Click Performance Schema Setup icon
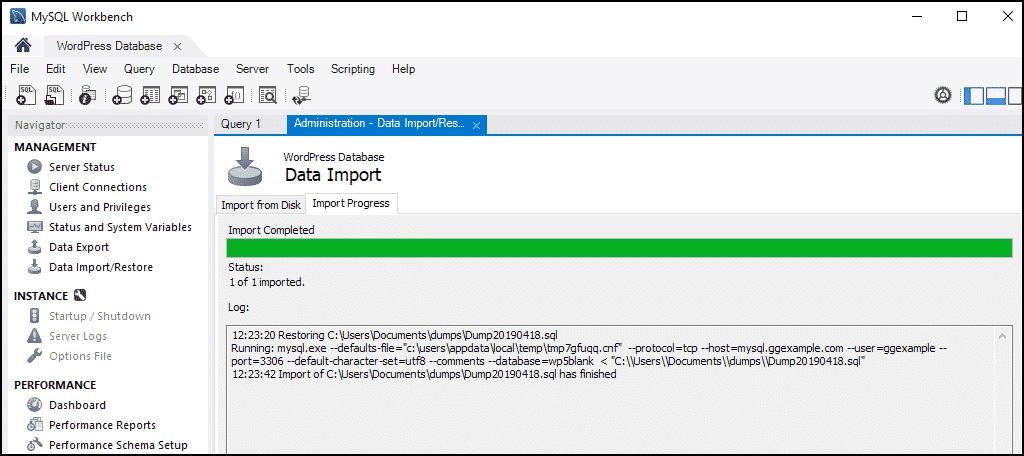The height and width of the screenshot is (456, 1024). point(35,445)
